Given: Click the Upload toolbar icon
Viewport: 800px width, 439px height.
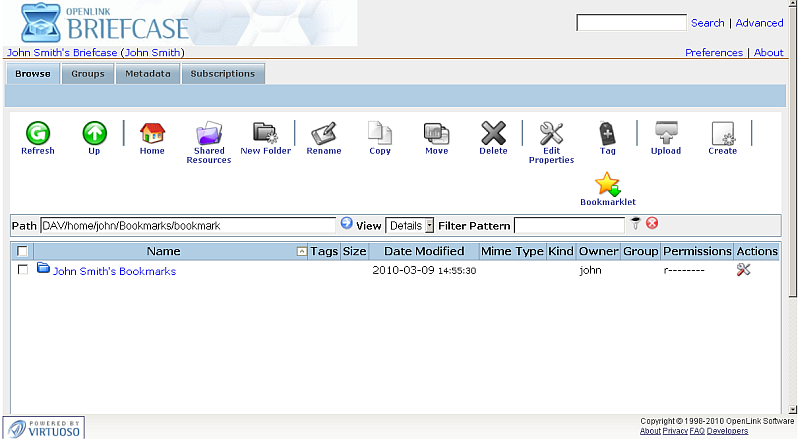Looking at the screenshot, I should pos(665,134).
